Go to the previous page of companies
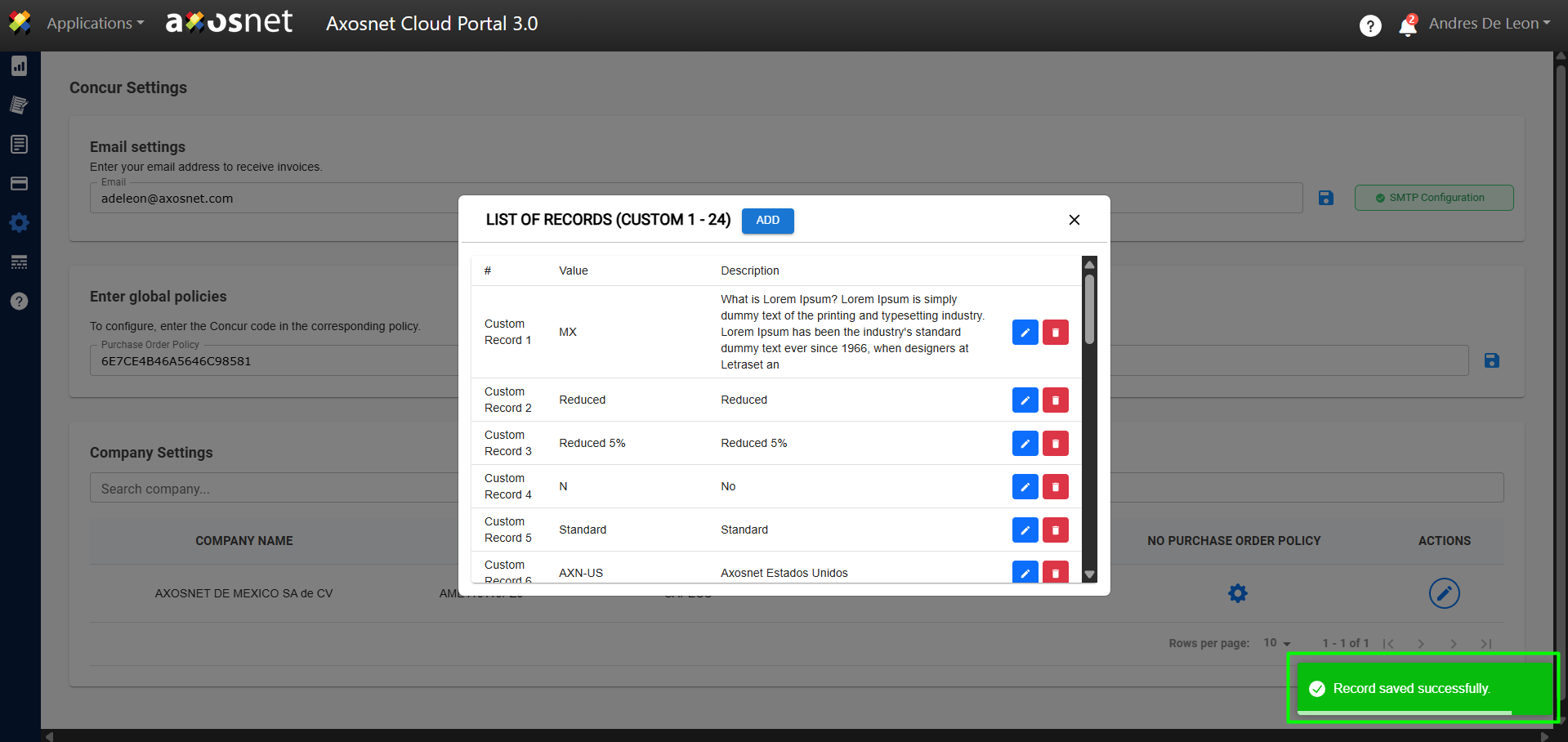Screen dimensions: 1568x742 pos(1421,644)
